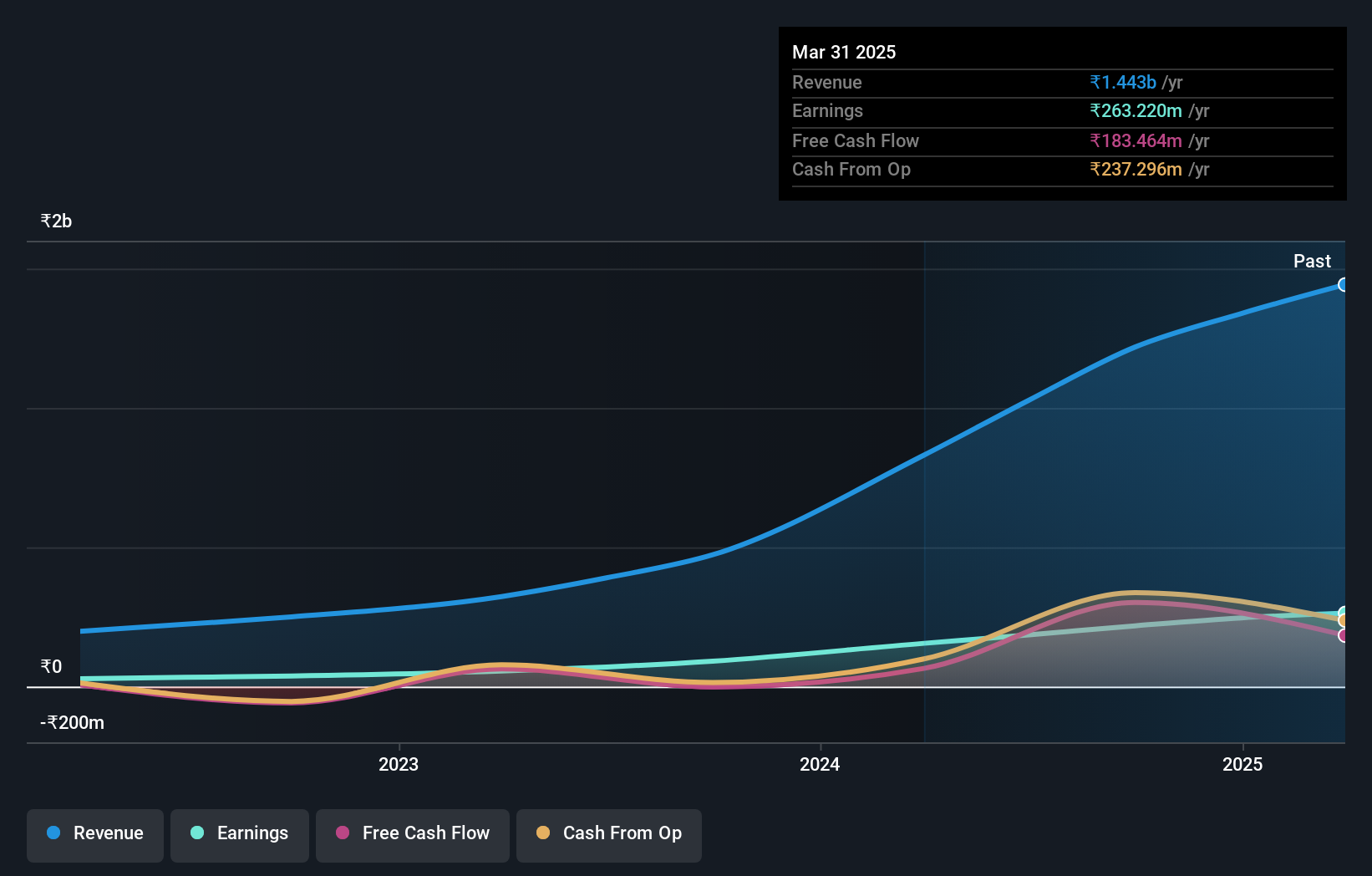This screenshot has height=876, width=1372.
Task: Select the Earnings endpoint marker on chart
Action: click(x=1343, y=613)
